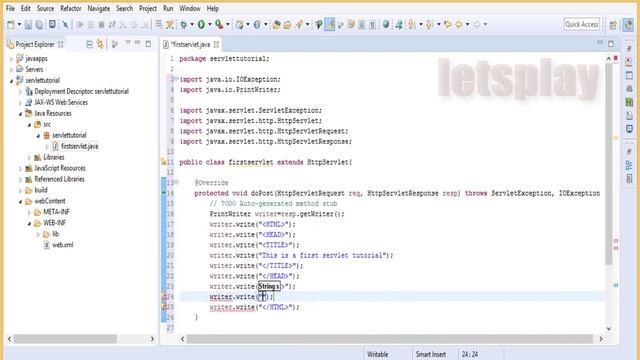Image resolution: width=640 pixels, height=360 pixels.
Task: Expand the javaapps project node
Action: (11, 59)
